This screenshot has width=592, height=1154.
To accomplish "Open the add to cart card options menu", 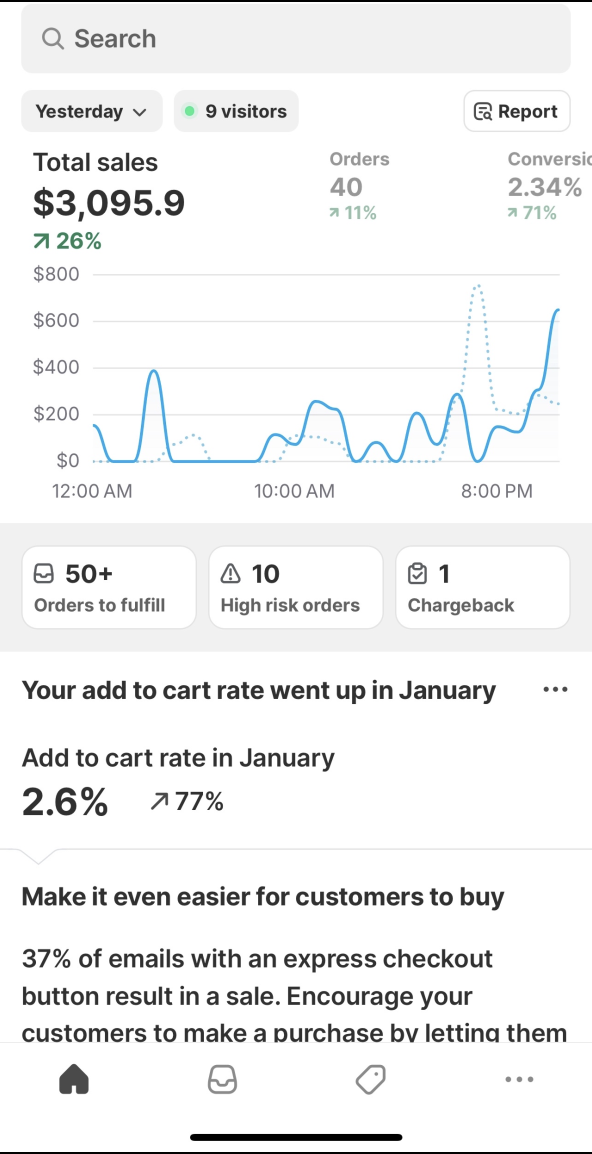I will click(x=555, y=690).
